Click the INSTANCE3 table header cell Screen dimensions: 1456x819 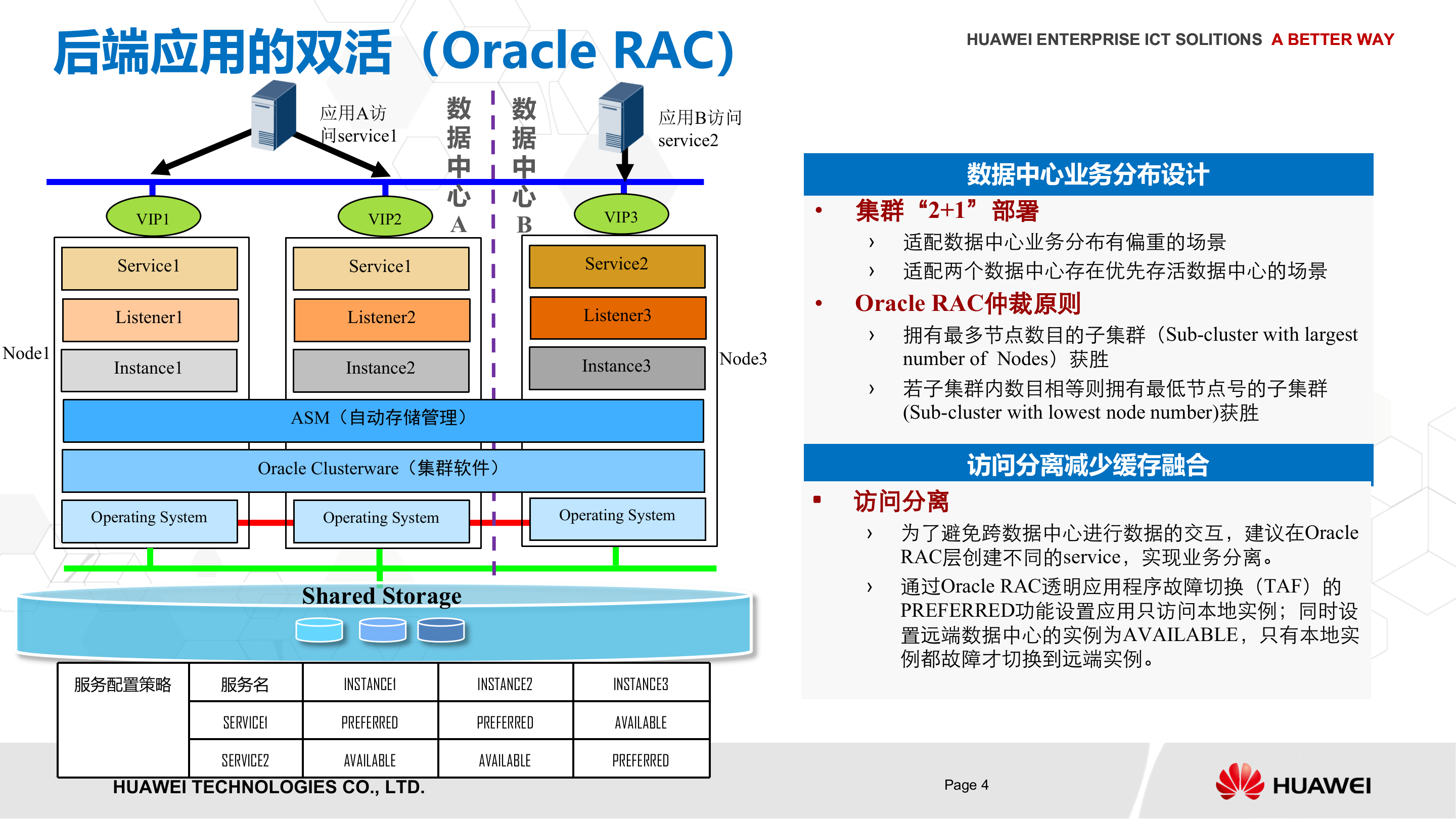click(641, 684)
